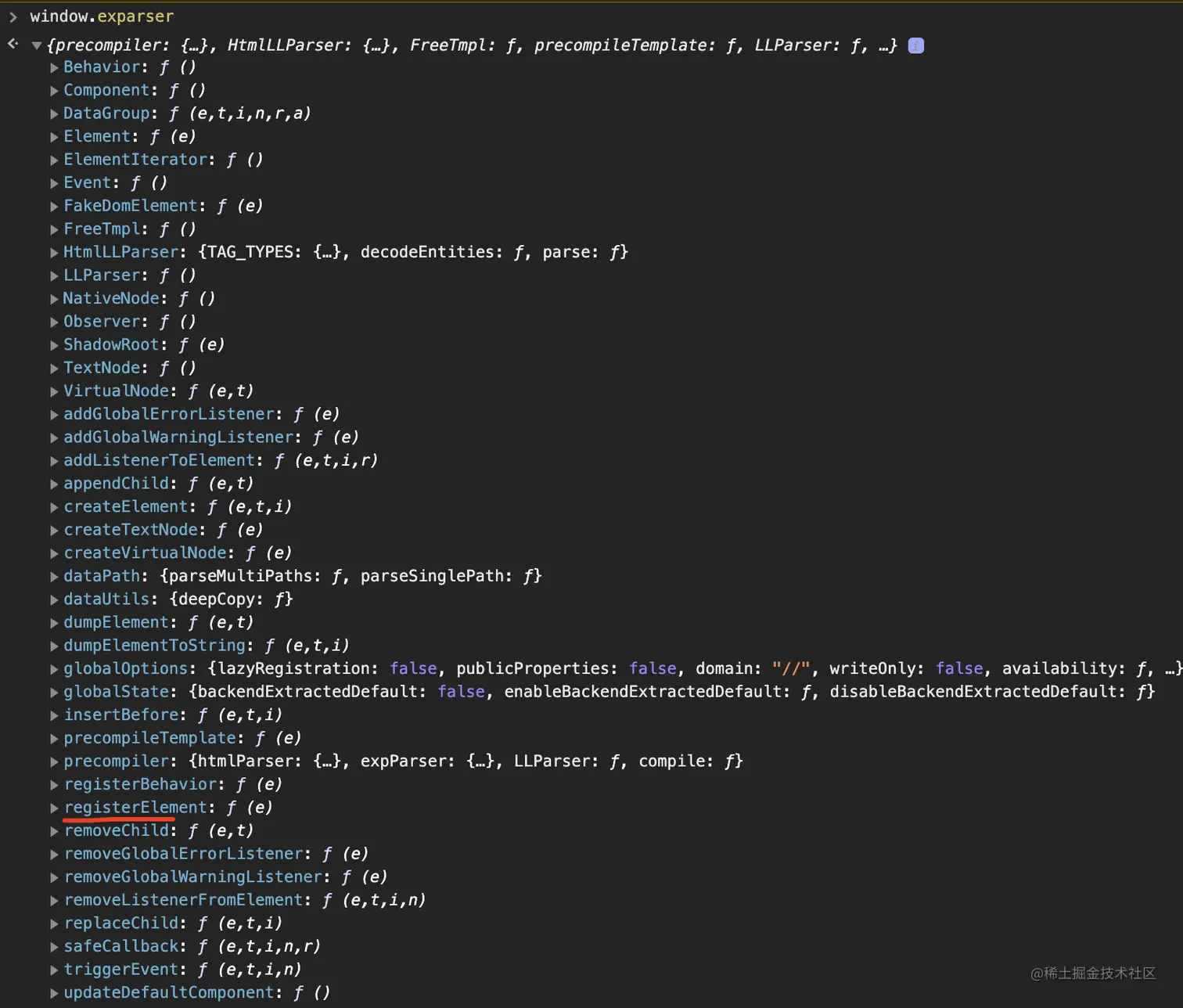Expand the Behavior property
The height and width of the screenshot is (1008, 1183).
coord(54,67)
